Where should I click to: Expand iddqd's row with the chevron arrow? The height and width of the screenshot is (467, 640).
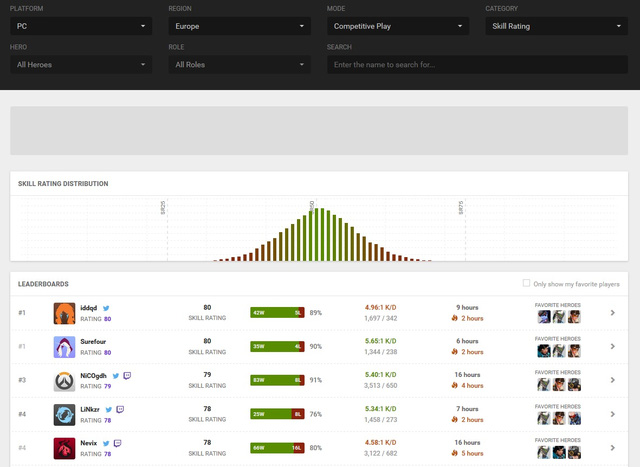(x=613, y=313)
